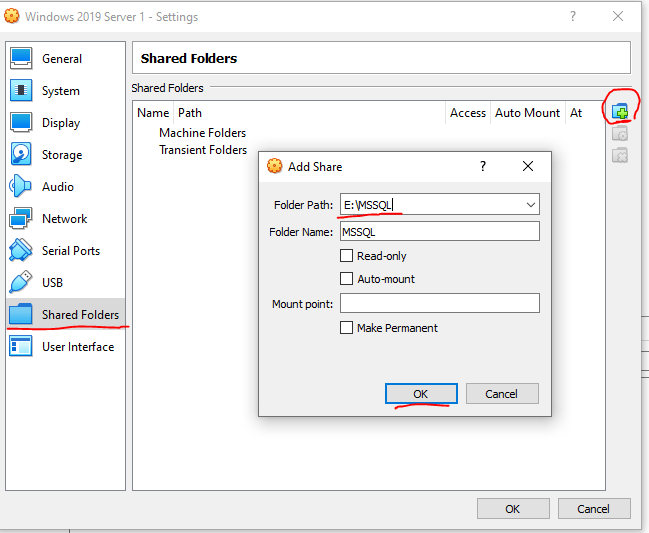Select Machine Folders in the tree
Image resolution: width=649 pixels, height=533 pixels.
[202, 133]
